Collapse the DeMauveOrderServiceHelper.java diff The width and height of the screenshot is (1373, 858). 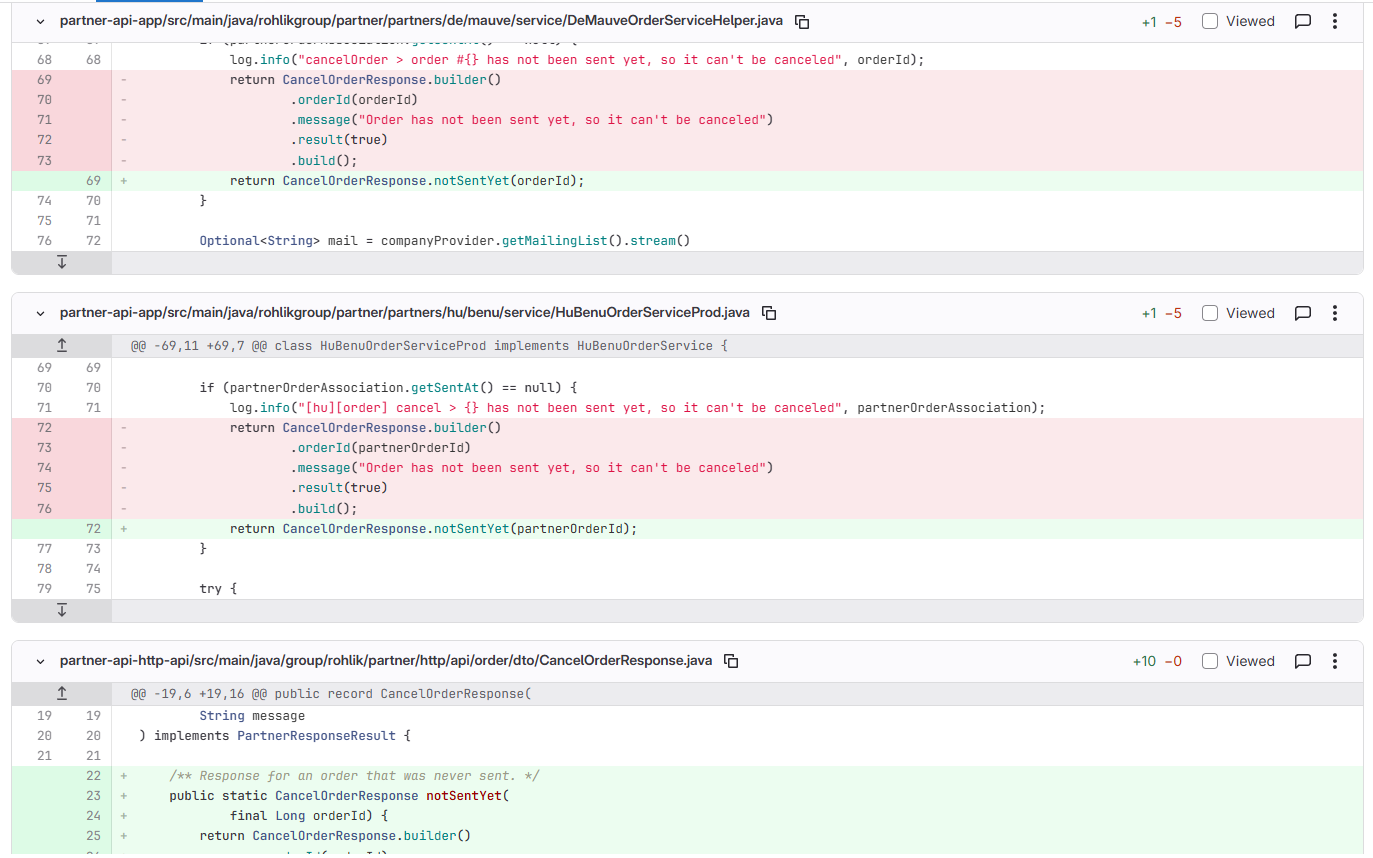click(x=40, y=21)
